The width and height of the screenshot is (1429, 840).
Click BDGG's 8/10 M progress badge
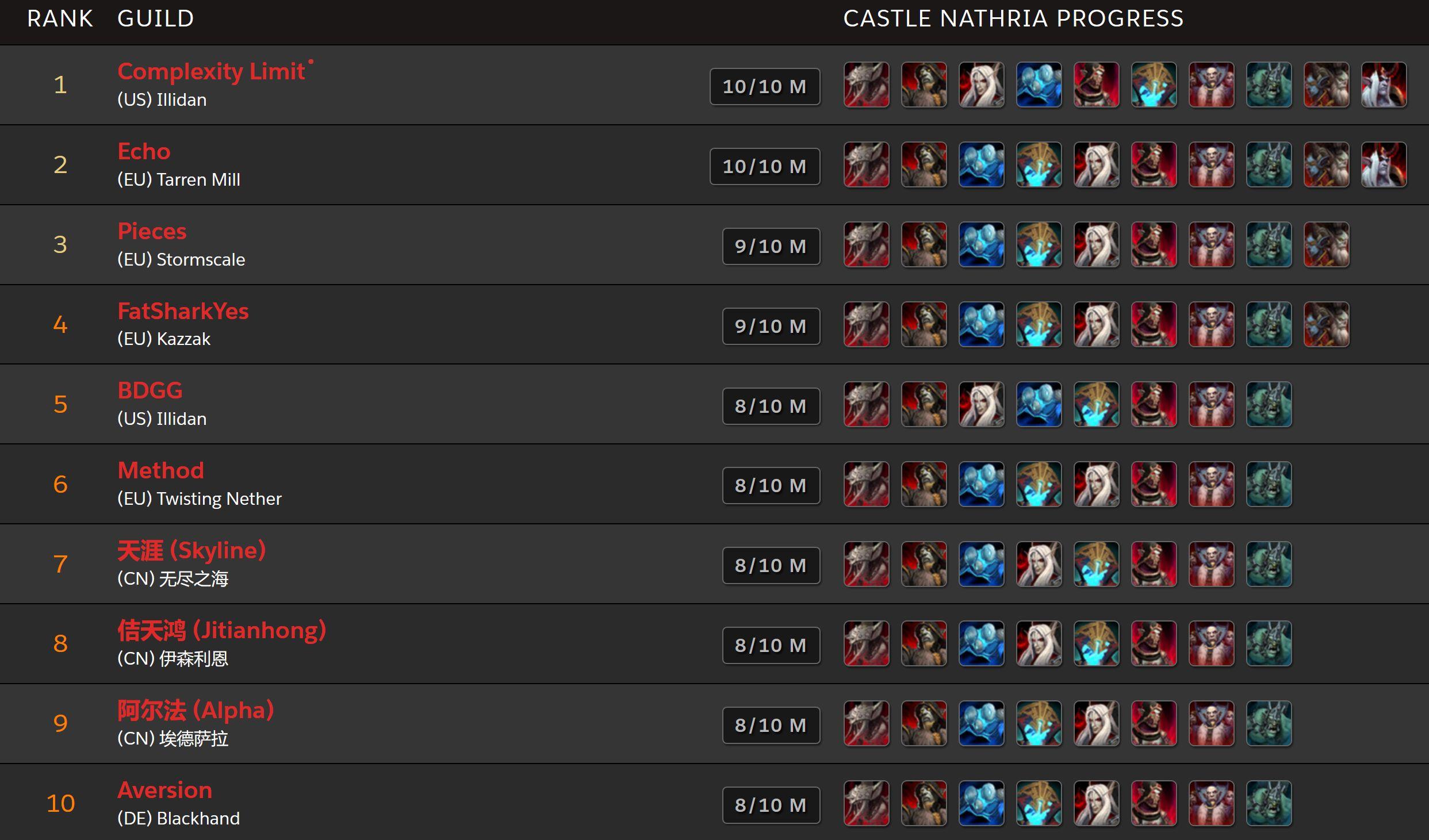point(771,406)
